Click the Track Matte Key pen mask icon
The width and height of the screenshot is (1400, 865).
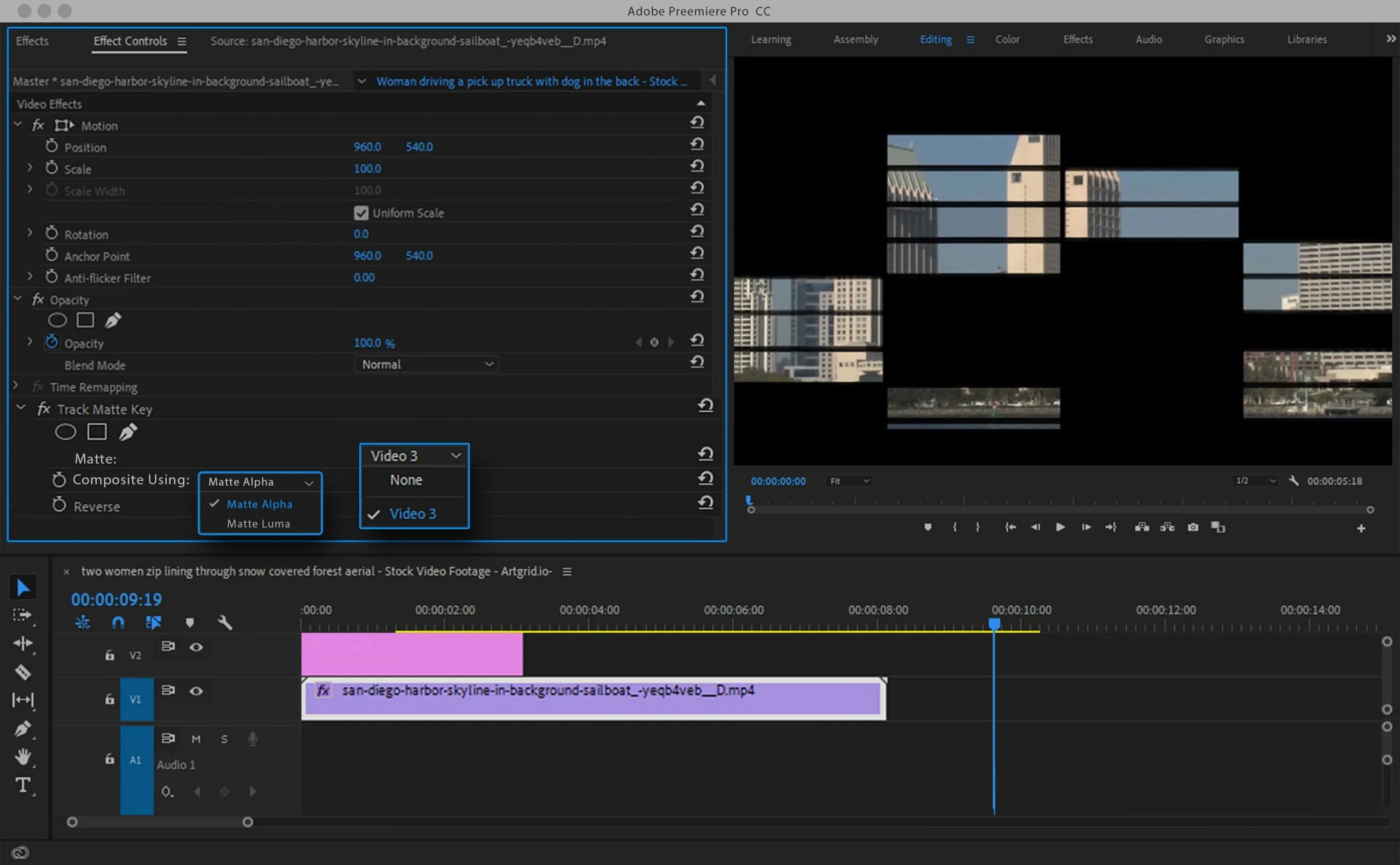[127, 432]
